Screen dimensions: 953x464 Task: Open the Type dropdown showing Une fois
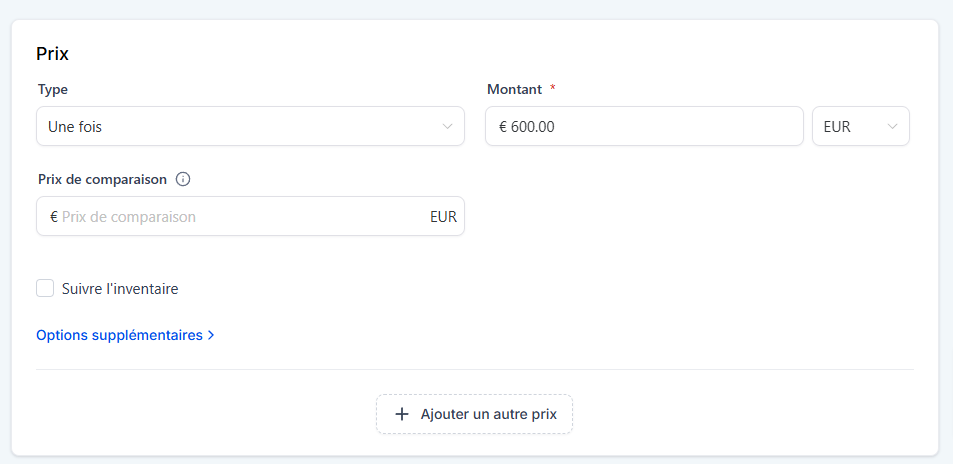(240, 127)
